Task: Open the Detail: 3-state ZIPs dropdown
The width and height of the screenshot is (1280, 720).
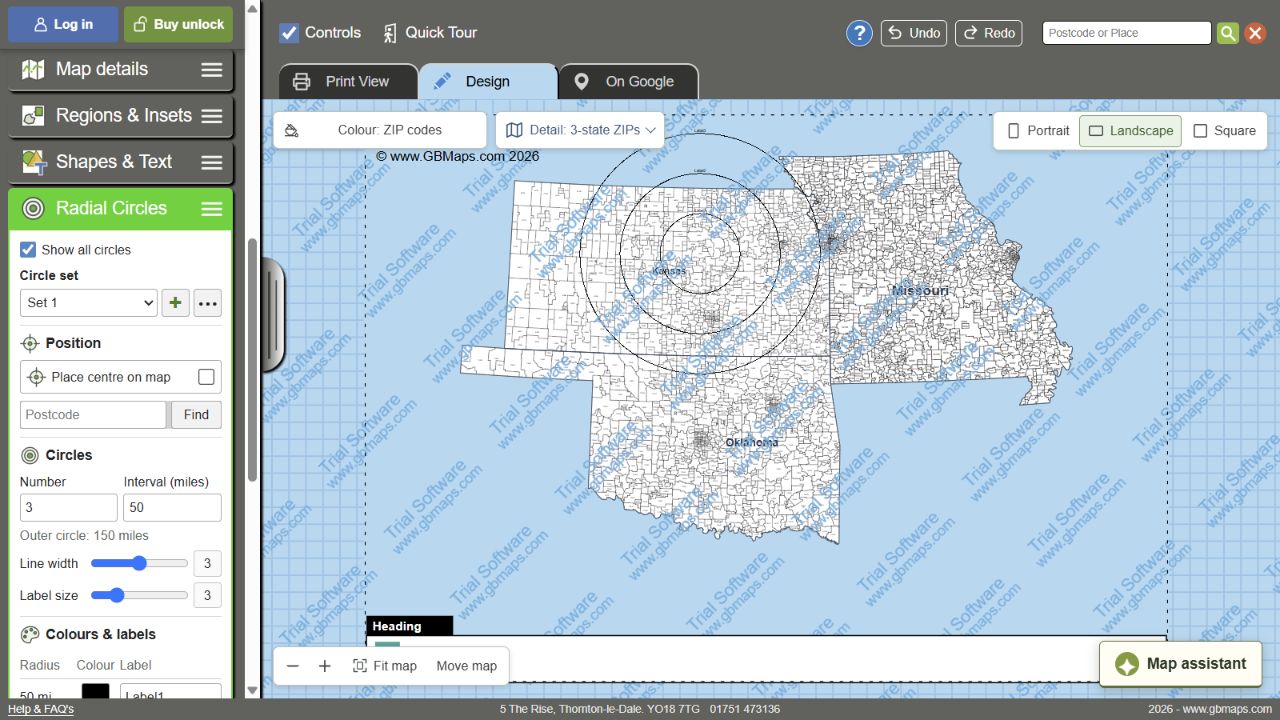Action: tap(580, 130)
